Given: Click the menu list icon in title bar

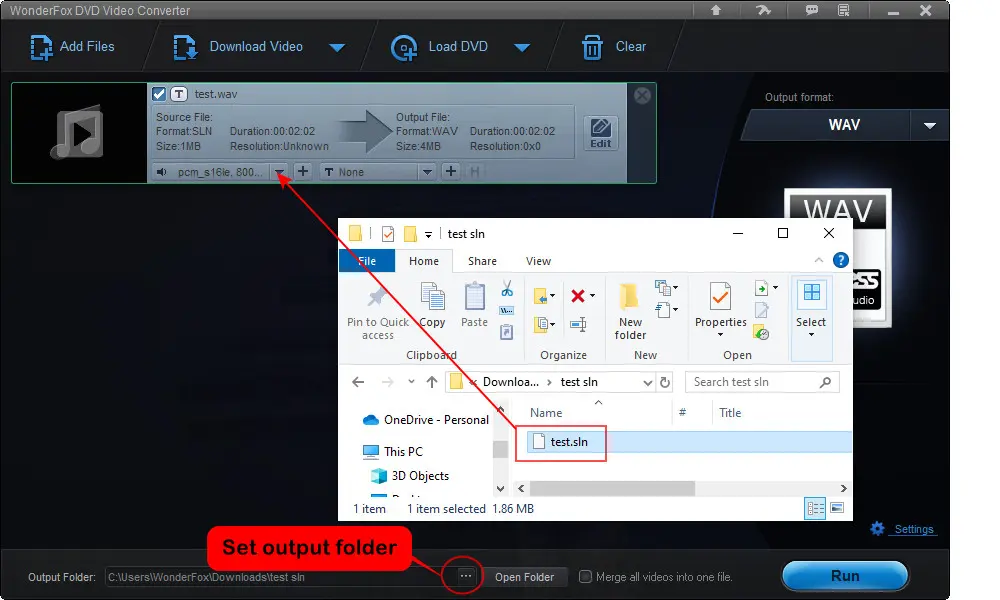Looking at the screenshot, I should 844,10.
